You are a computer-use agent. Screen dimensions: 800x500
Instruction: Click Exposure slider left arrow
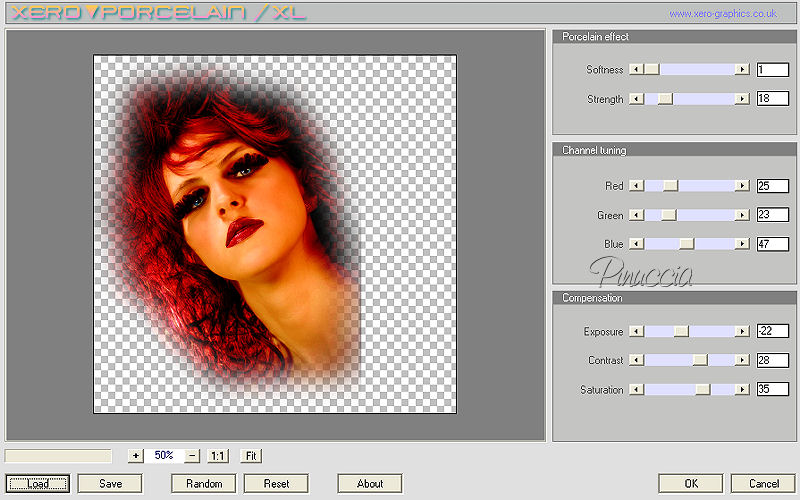point(636,332)
